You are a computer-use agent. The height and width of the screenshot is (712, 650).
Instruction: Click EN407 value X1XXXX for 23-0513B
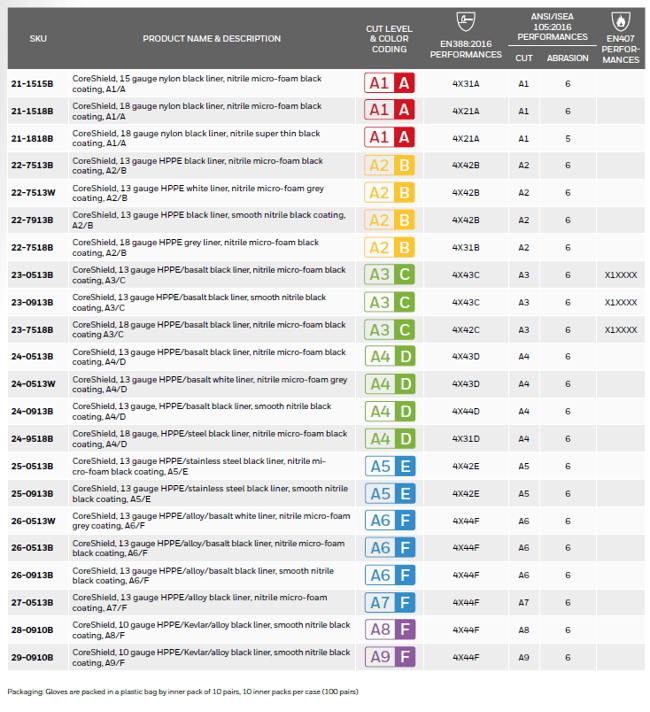coord(620,275)
